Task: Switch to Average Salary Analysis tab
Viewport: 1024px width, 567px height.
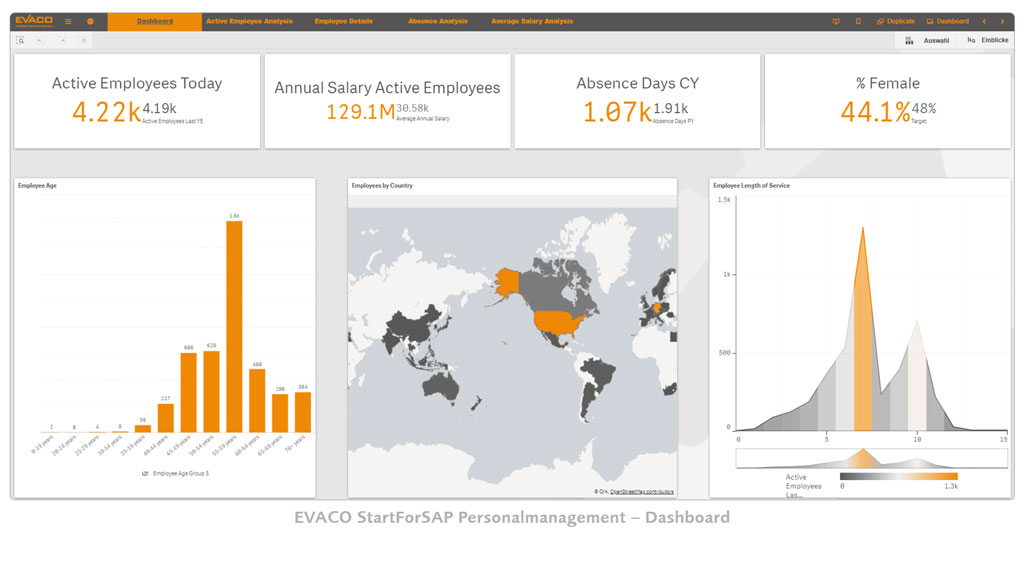Action: point(532,22)
